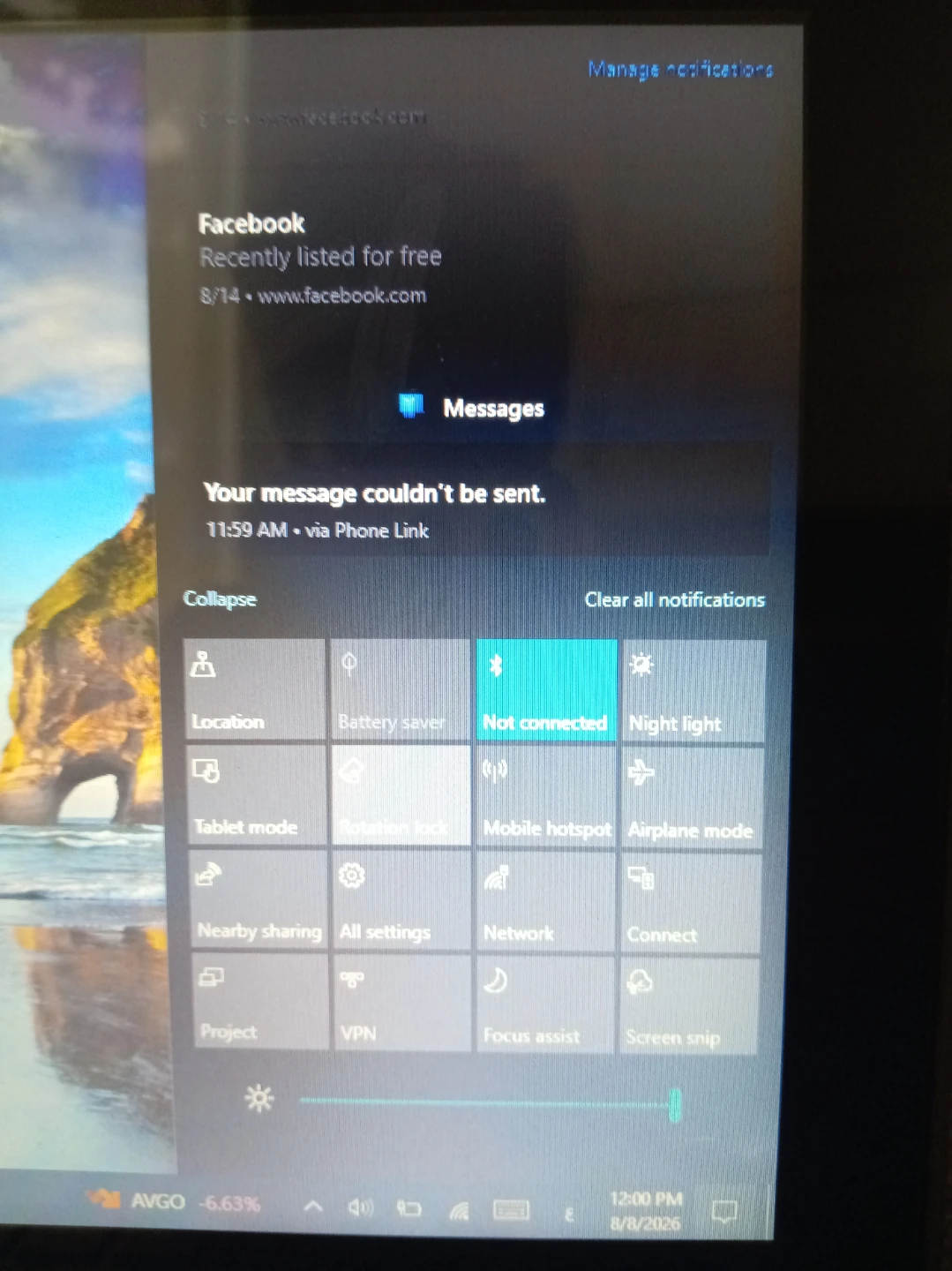Switch on Tablet mode tile
952x1271 pixels.
257,794
